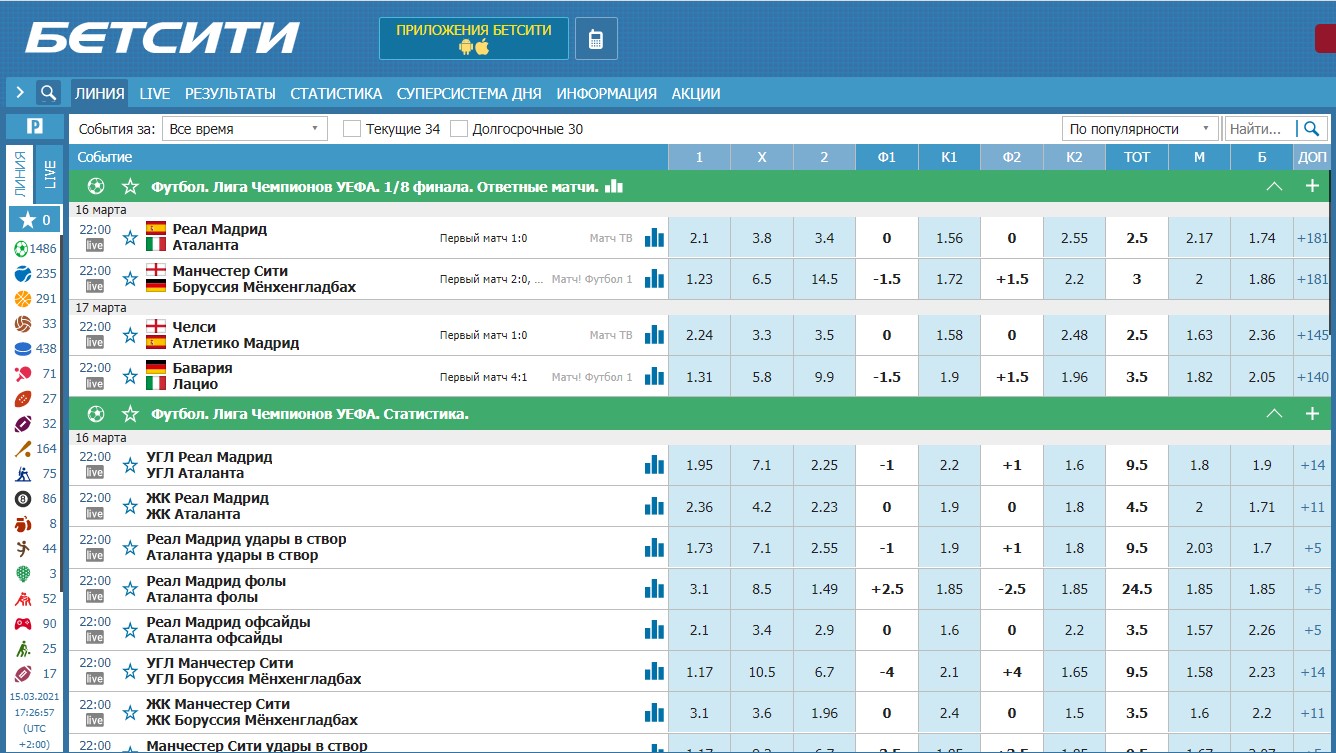Open the Все время period dropdown
Viewport: 1336px width, 753px height.
pyautogui.click(x=245, y=128)
